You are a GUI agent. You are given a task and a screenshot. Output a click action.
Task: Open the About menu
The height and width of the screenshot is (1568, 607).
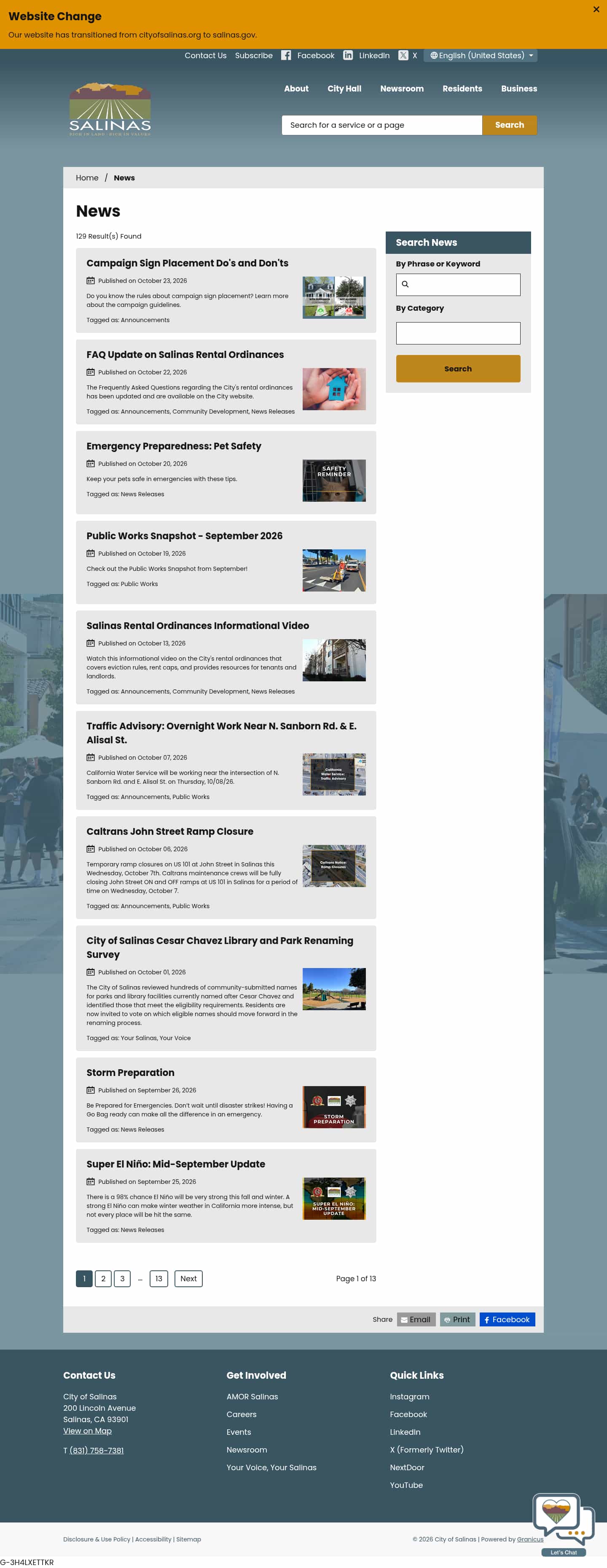pyautogui.click(x=296, y=89)
